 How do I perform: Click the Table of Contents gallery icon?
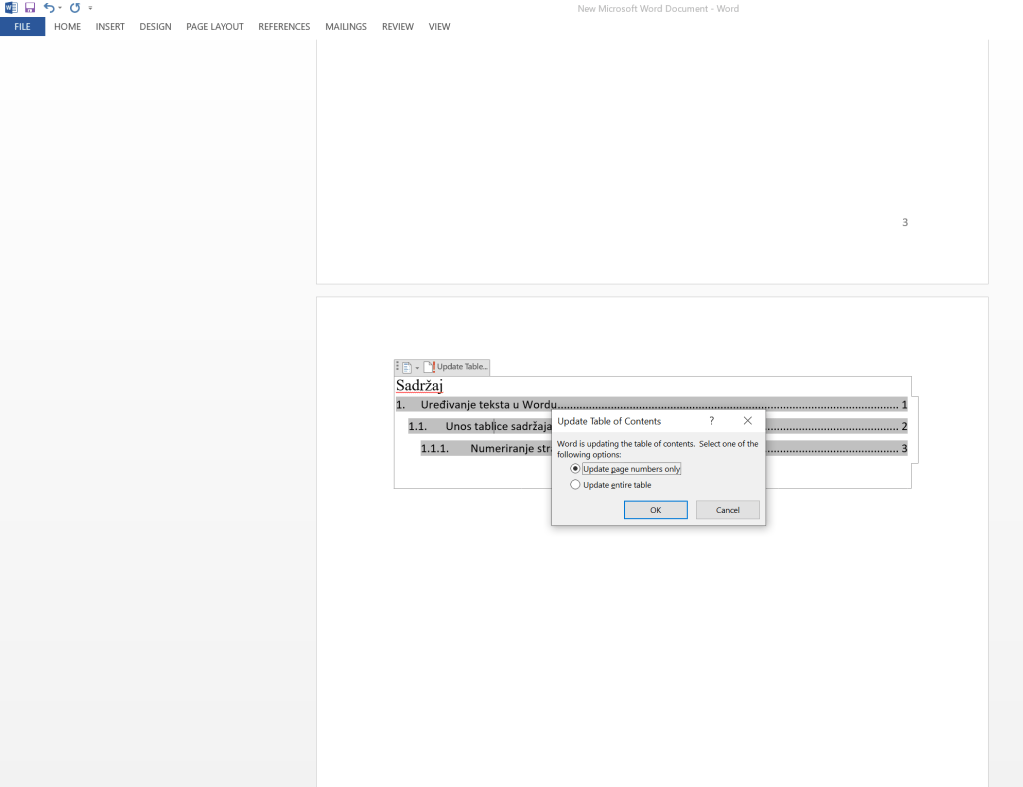tap(407, 367)
